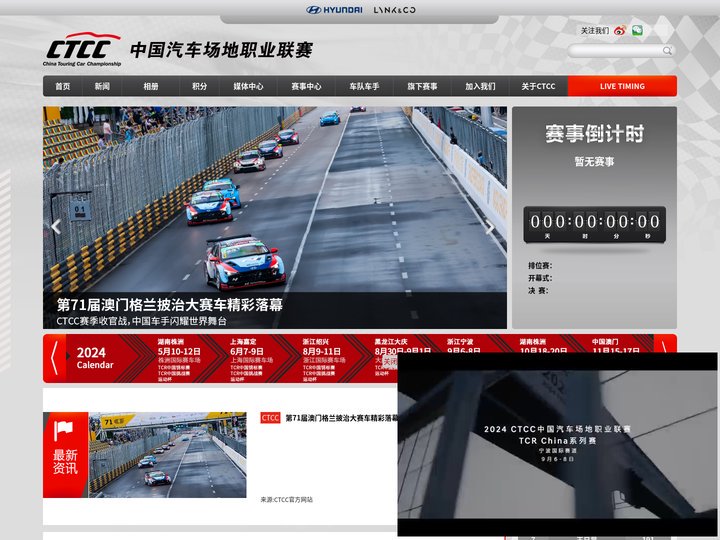
Task: Open the latest news thumbnail image
Action: click(168, 455)
